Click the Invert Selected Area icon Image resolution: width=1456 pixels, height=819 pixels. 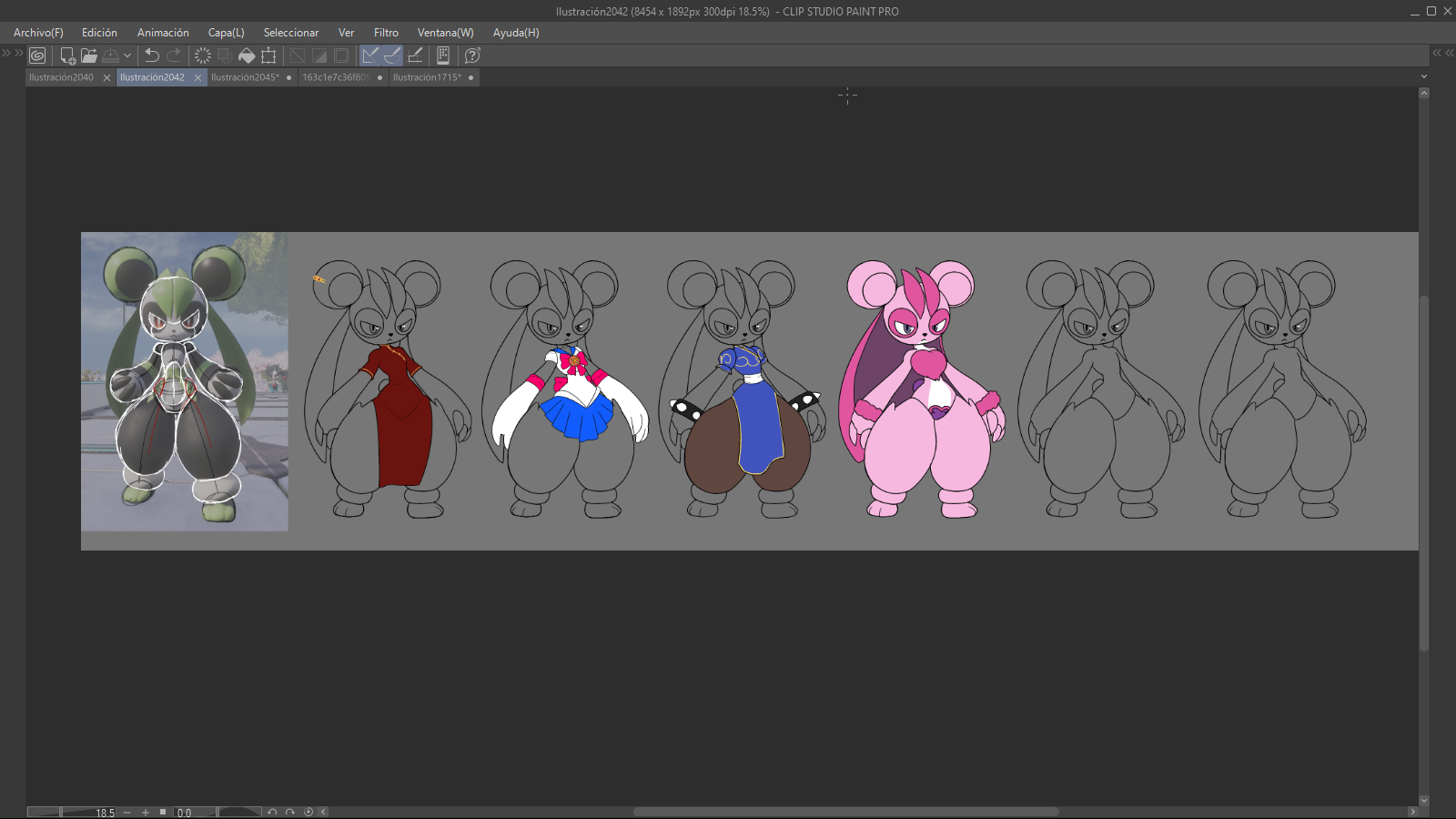point(319,56)
